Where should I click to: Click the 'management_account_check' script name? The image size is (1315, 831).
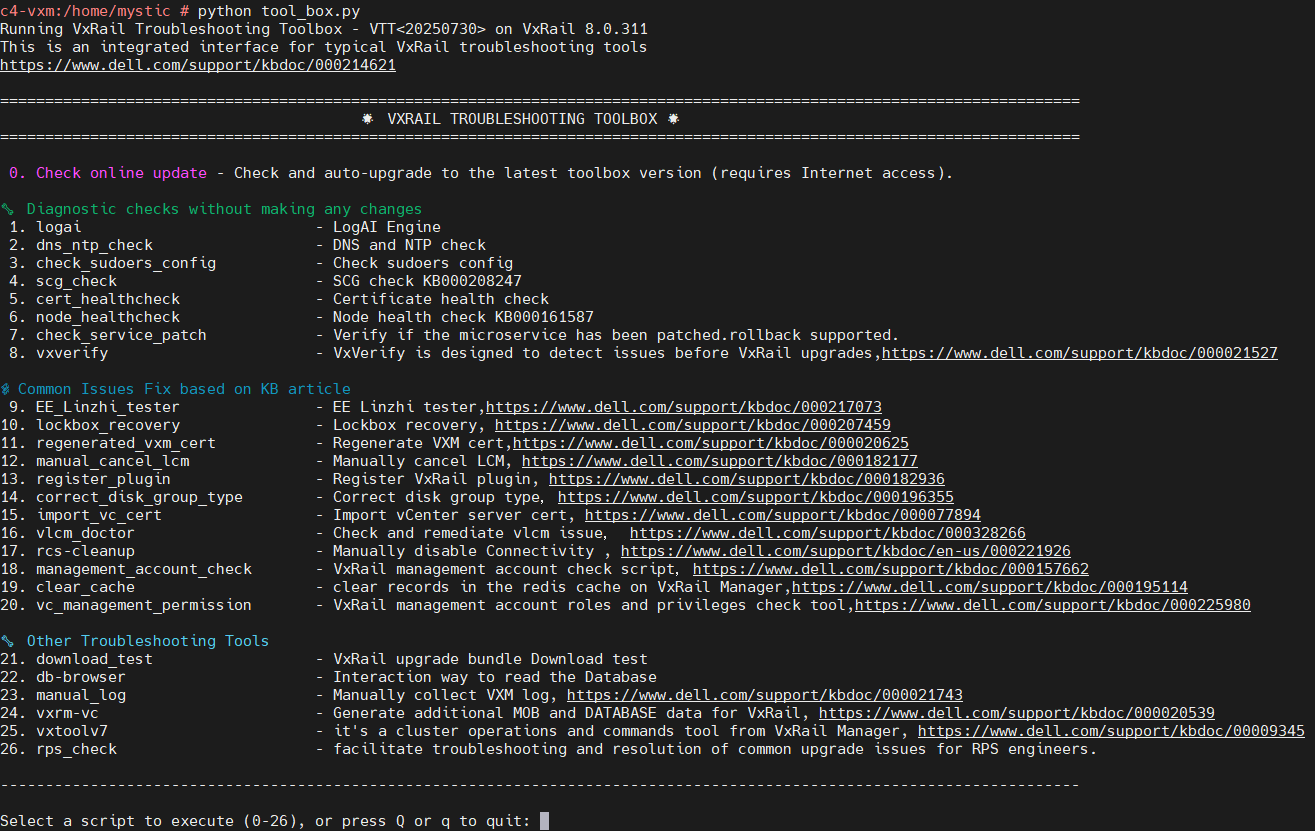(x=144, y=569)
